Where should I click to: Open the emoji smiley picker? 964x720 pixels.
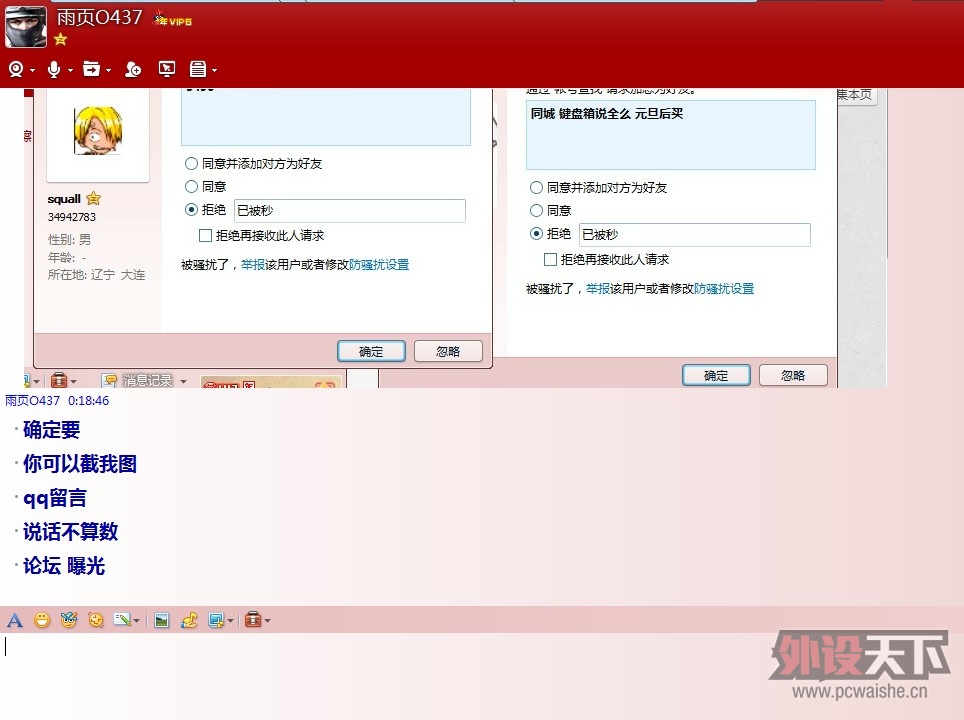[x=42, y=620]
